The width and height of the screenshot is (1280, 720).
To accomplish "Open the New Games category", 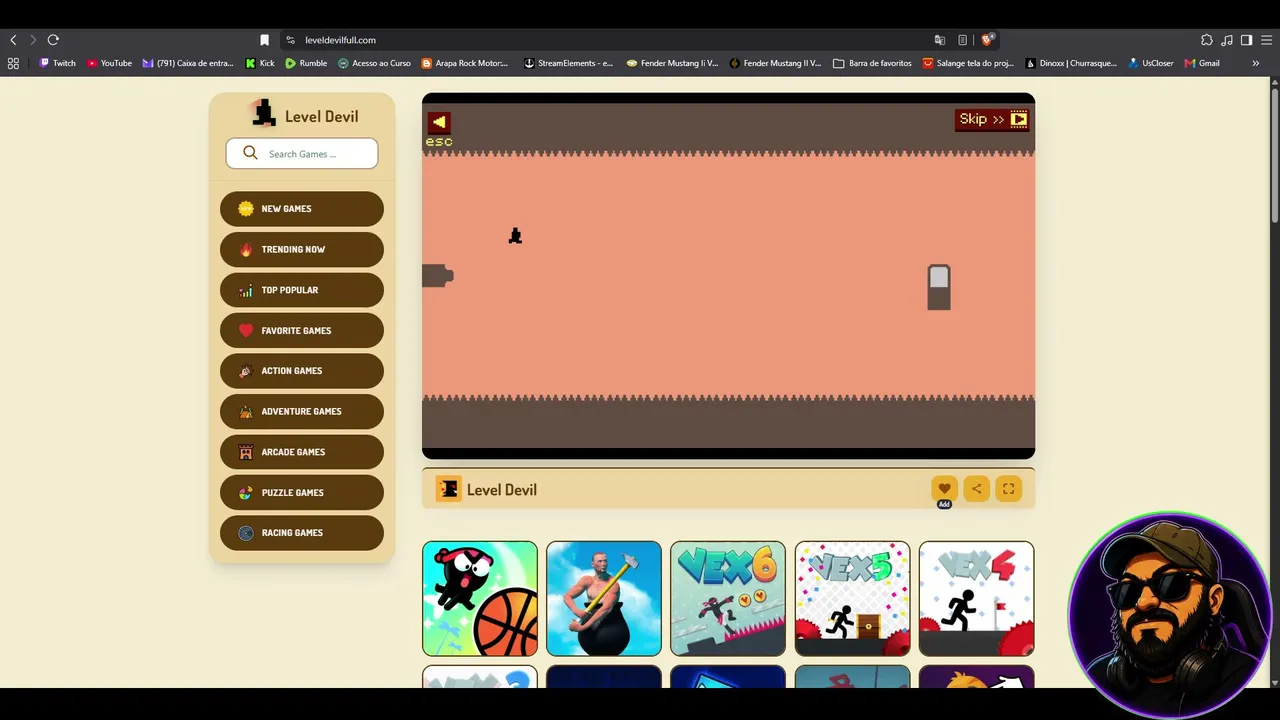I will click(302, 209).
